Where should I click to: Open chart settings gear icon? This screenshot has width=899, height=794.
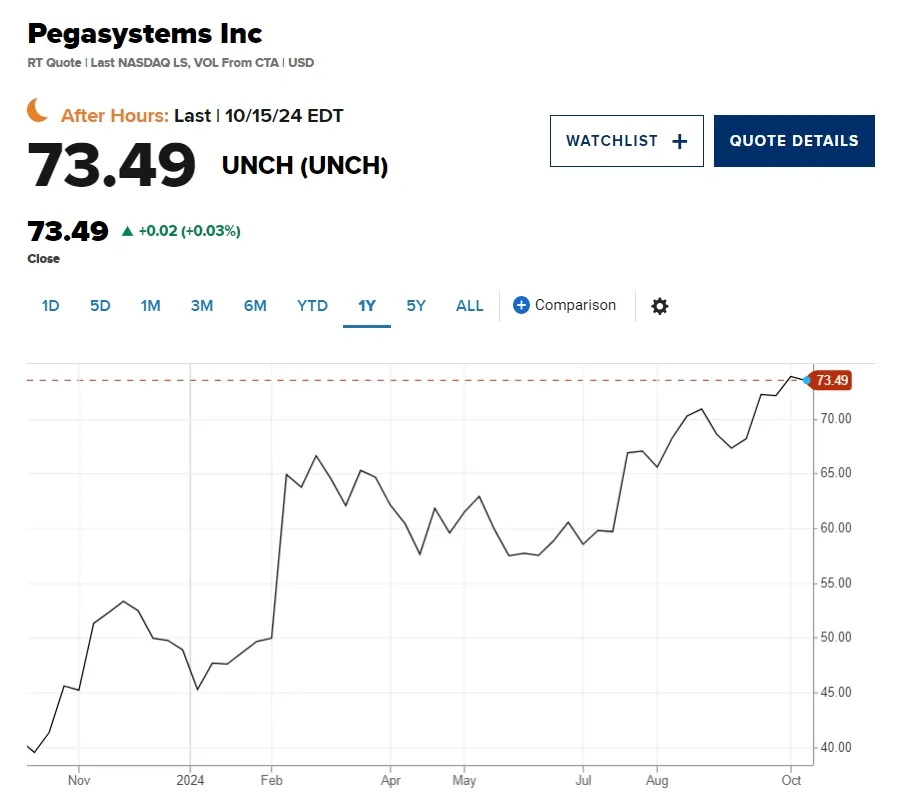point(659,306)
